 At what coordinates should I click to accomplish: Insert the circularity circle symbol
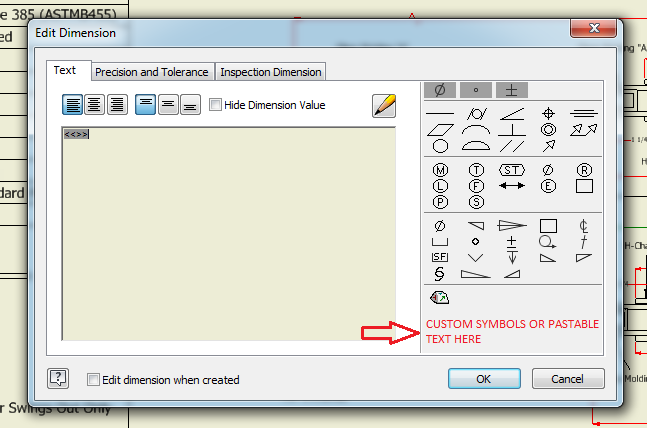point(440,146)
